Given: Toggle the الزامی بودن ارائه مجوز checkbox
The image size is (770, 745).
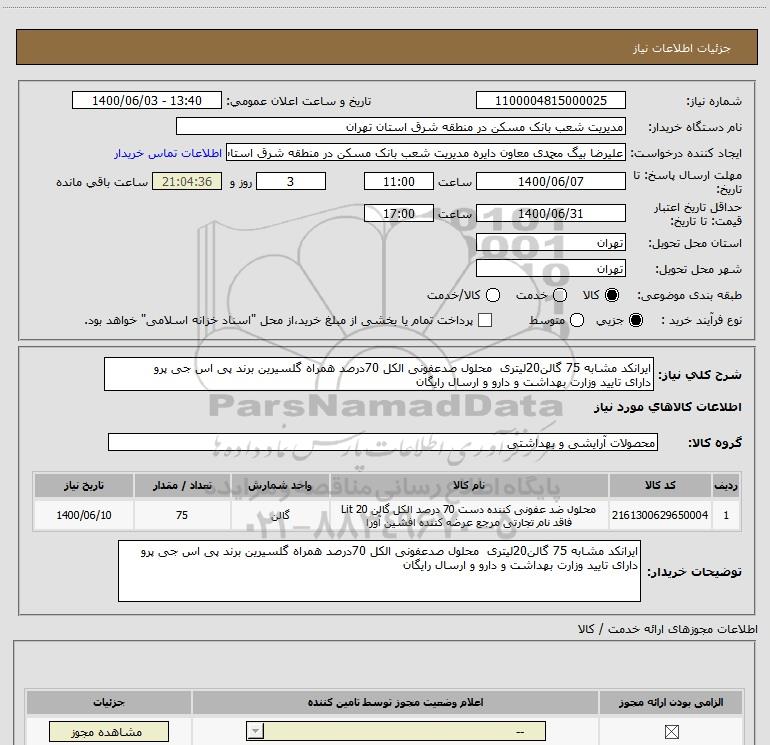Looking at the screenshot, I should click(671, 732).
